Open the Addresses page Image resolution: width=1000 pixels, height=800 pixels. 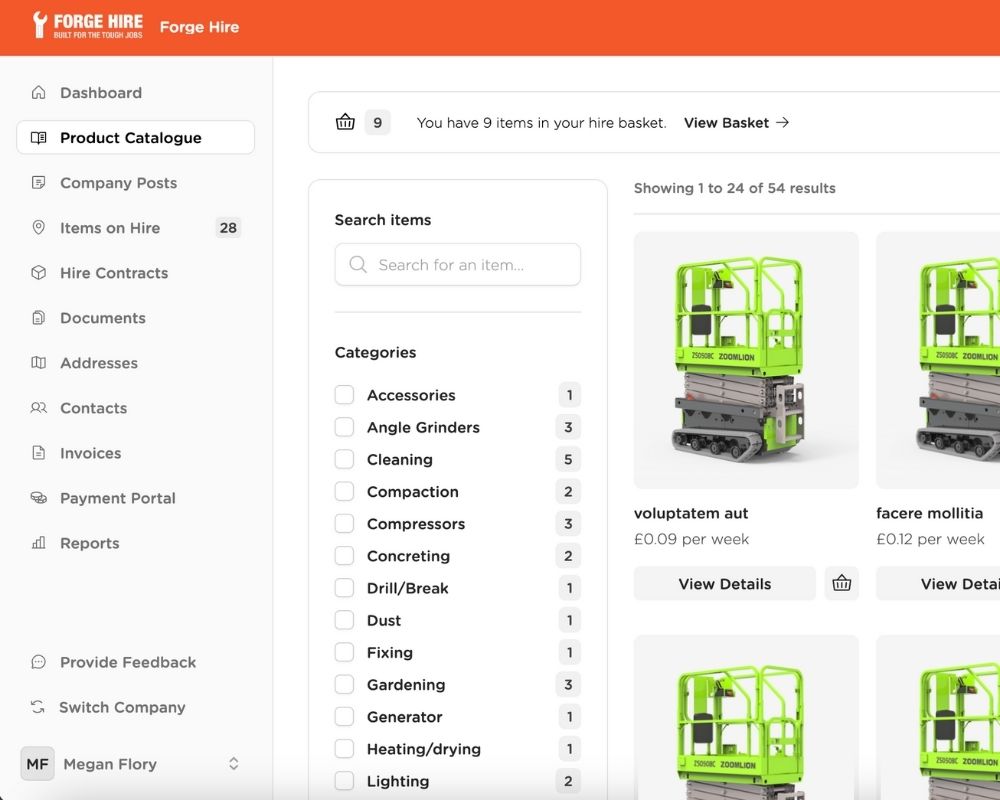(135, 363)
